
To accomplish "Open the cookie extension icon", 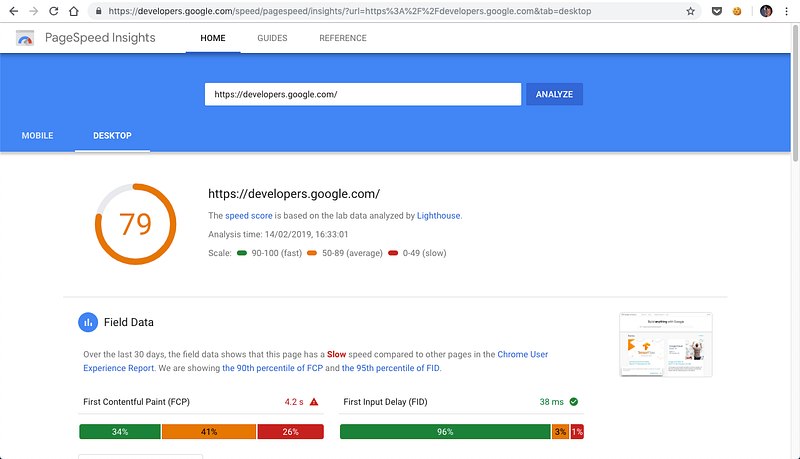I will (737, 11).
